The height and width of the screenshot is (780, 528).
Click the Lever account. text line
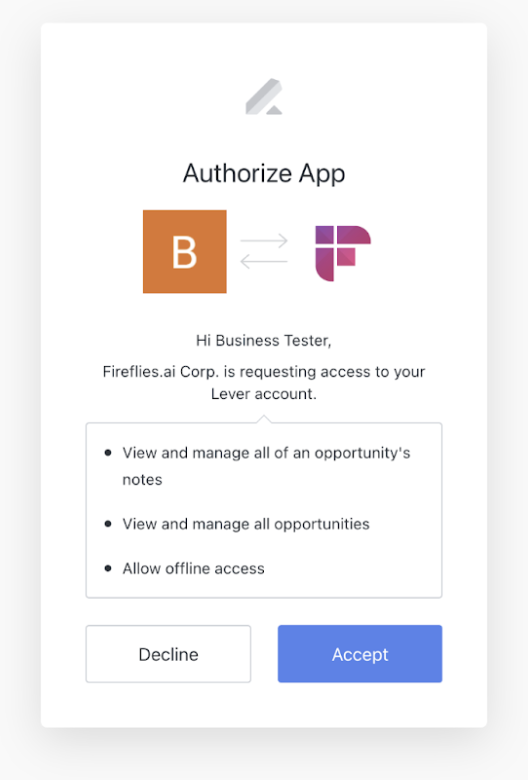[264, 394]
